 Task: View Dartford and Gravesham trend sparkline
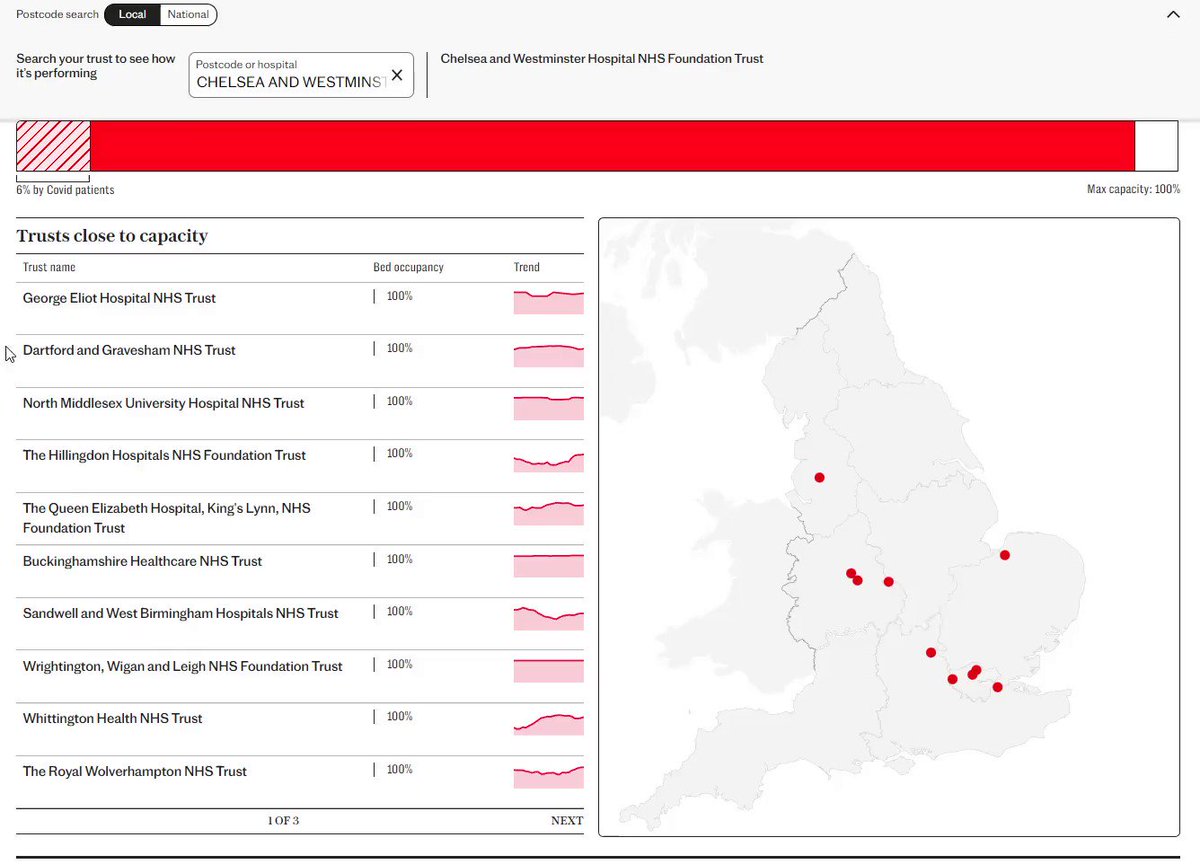coord(548,355)
